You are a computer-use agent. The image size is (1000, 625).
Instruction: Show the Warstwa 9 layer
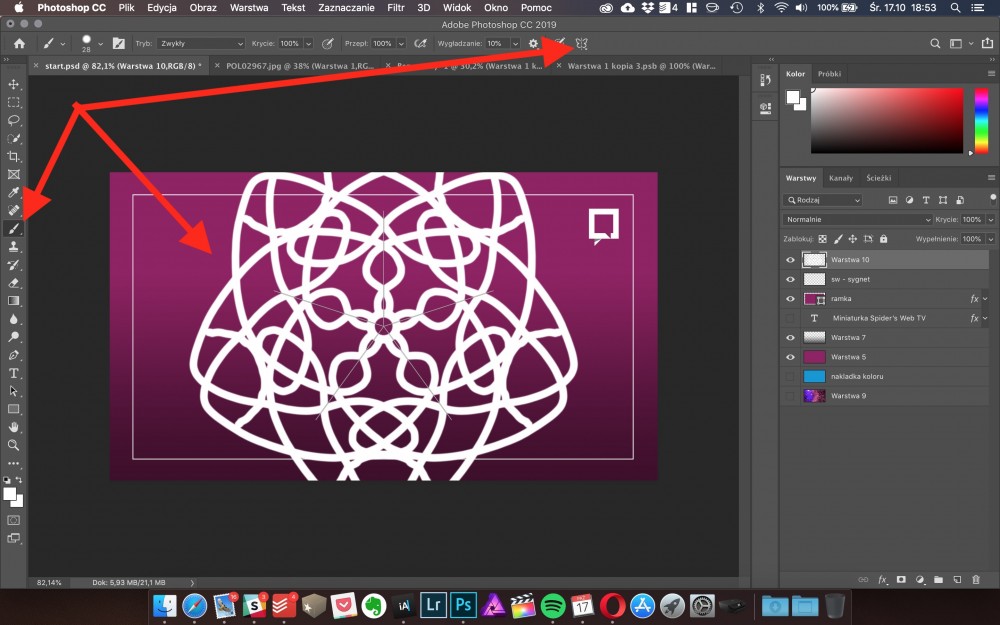[x=790, y=396]
